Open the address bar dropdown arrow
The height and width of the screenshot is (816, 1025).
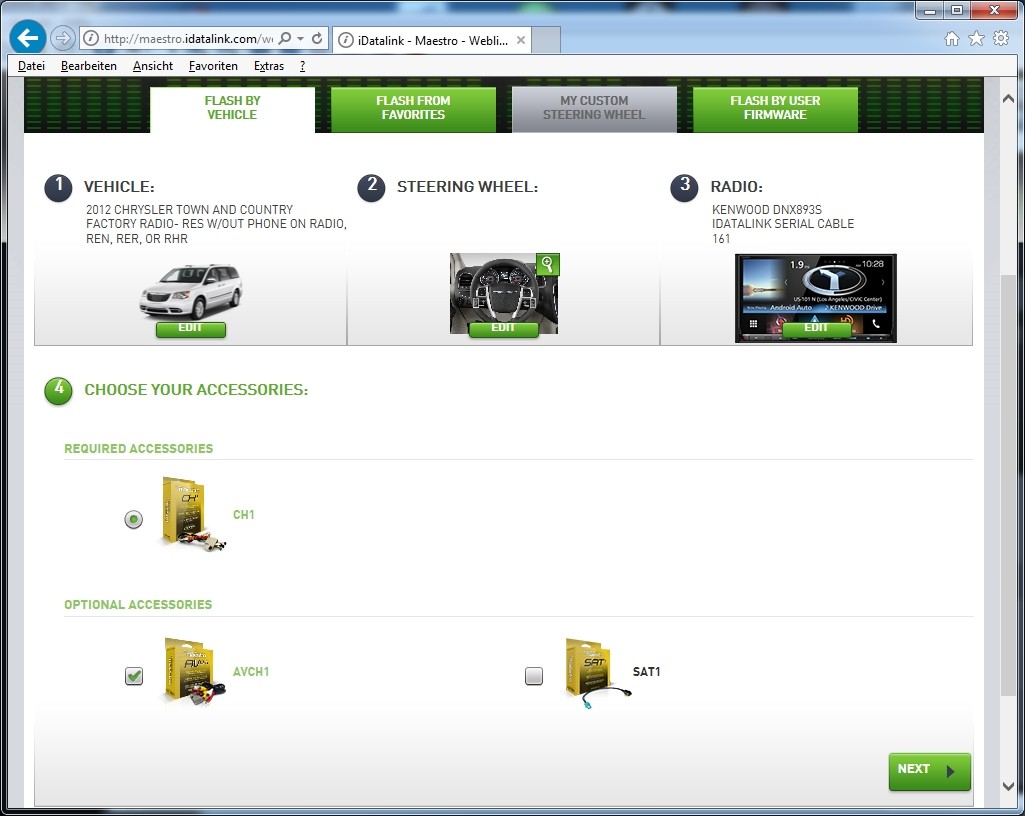(x=301, y=39)
